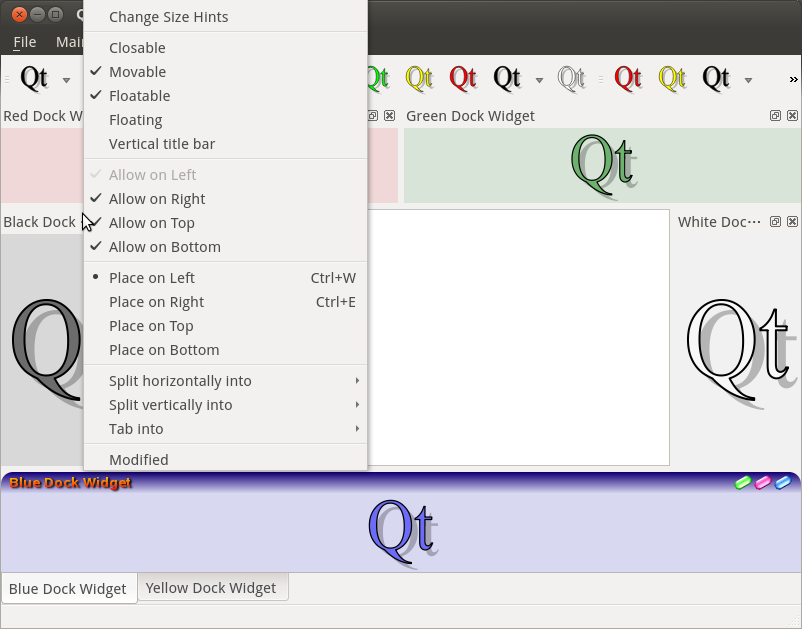This screenshot has width=802, height=629.
Task: Float the Green Dock Widget
Action: 775,116
